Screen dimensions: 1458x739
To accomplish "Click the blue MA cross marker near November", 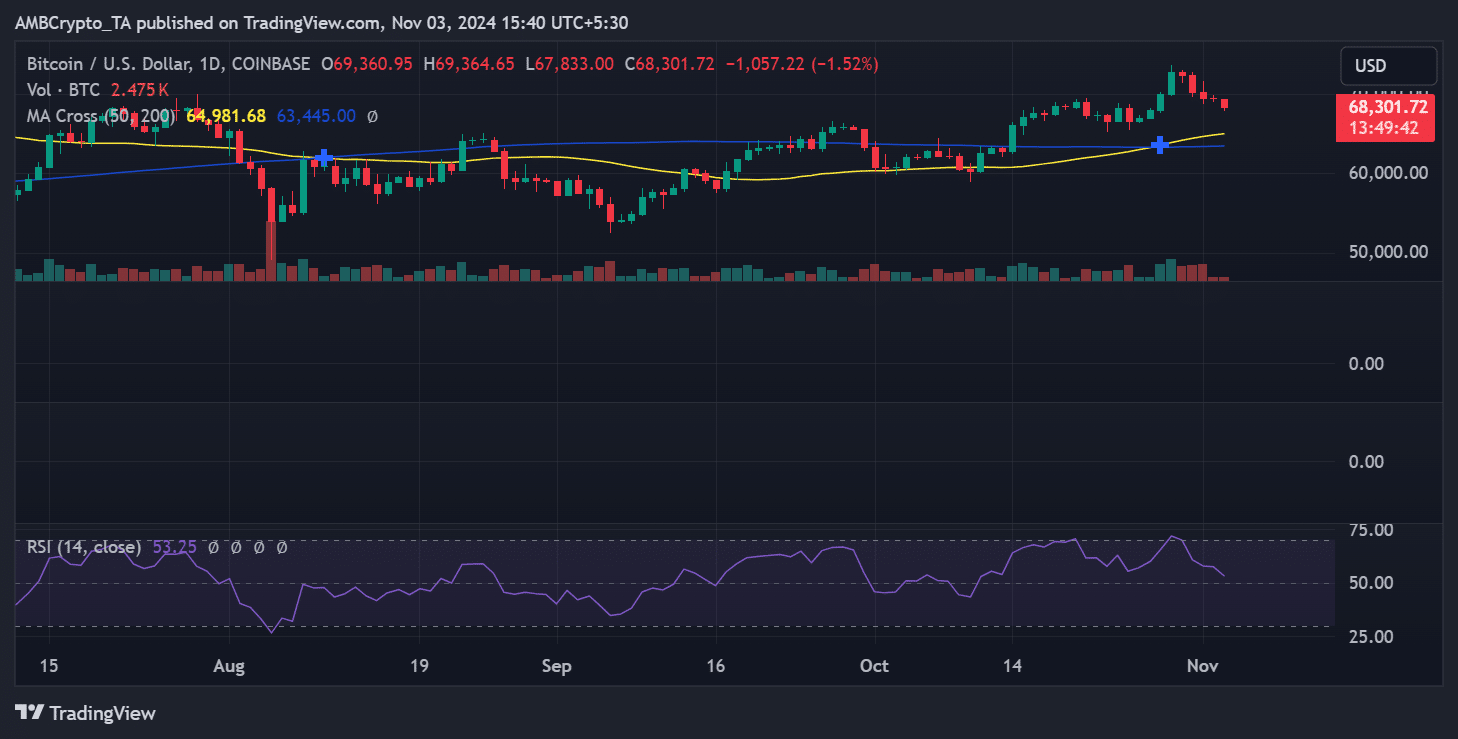I will [1160, 145].
